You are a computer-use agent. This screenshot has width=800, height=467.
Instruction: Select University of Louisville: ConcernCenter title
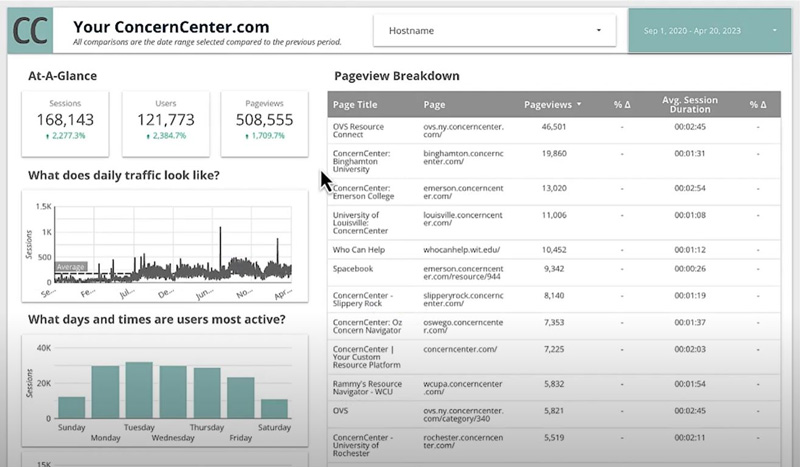pos(360,223)
